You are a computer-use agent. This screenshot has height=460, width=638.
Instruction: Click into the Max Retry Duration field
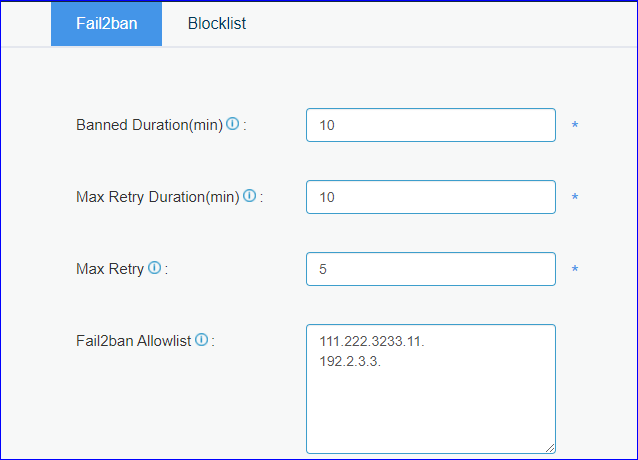tap(430, 197)
